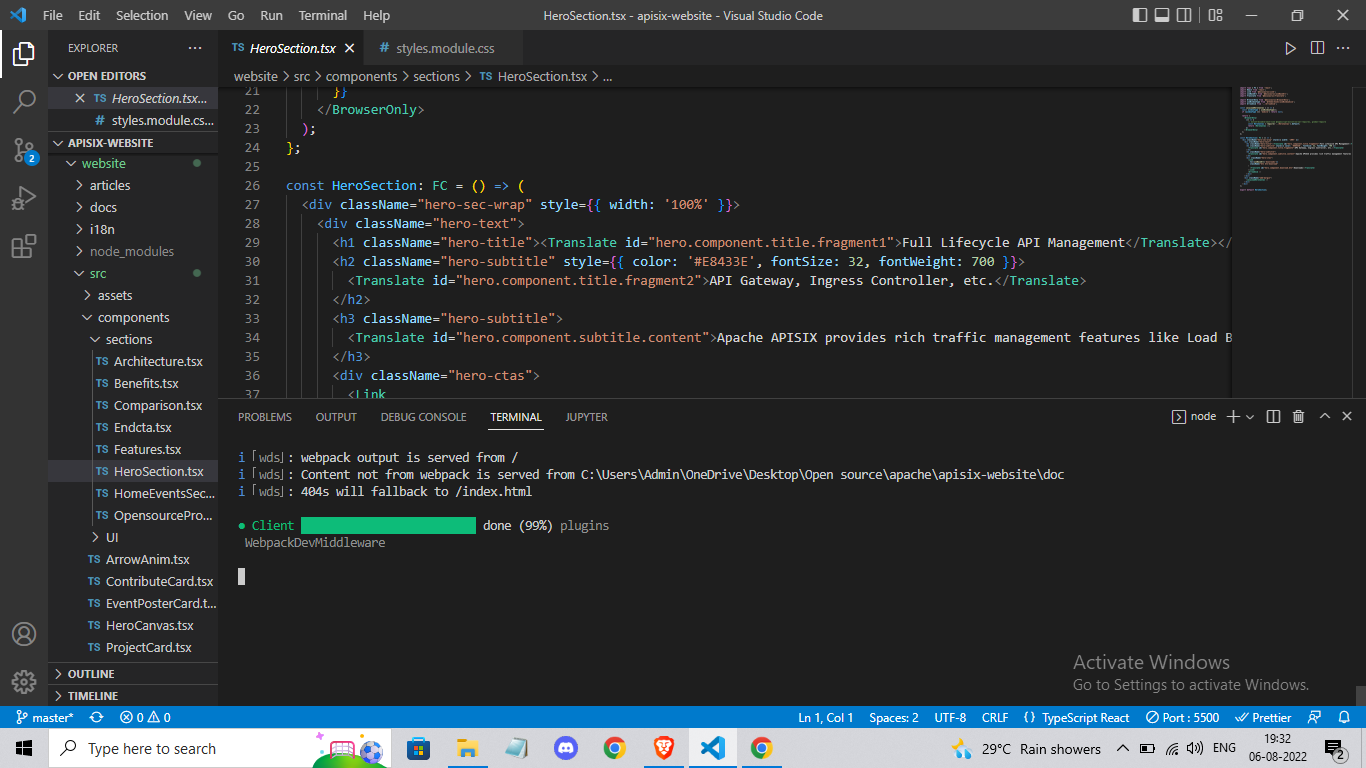The image size is (1366, 768).
Task: Expand the OUTLINE section
Action: click(x=133, y=674)
